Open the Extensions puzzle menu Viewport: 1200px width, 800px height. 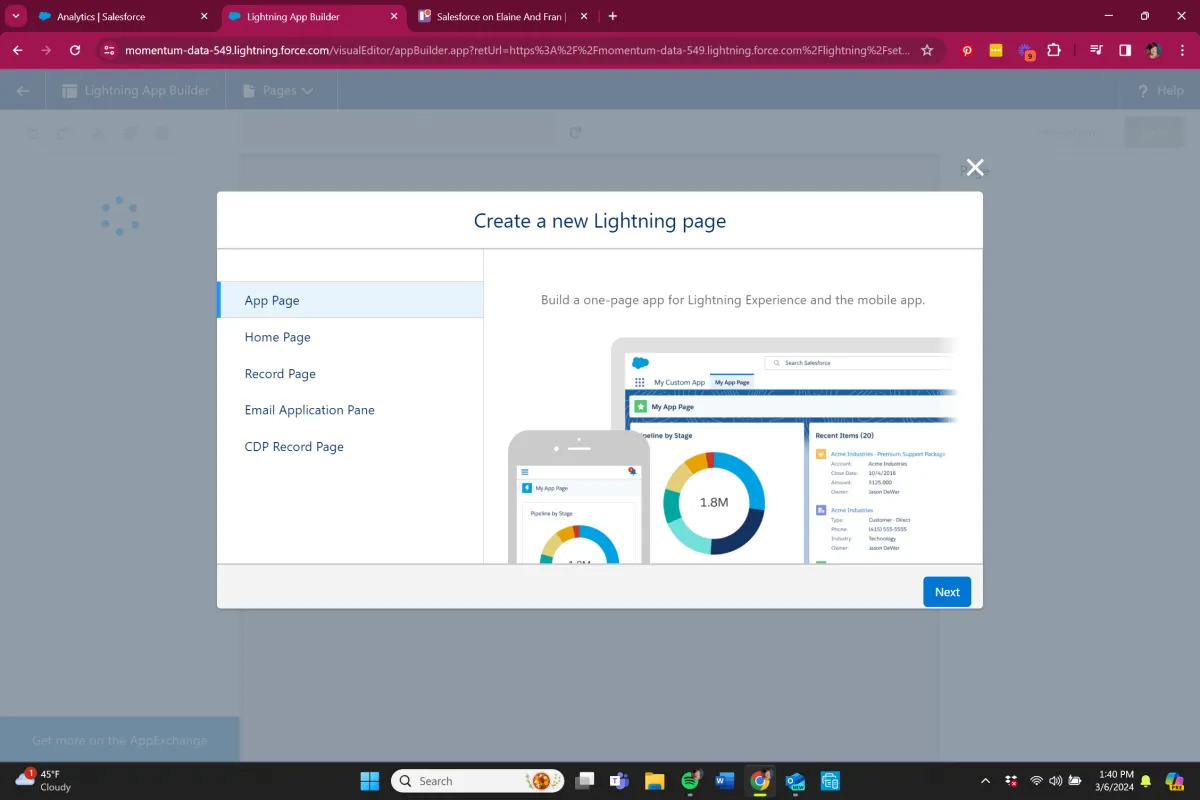(1054, 50)
